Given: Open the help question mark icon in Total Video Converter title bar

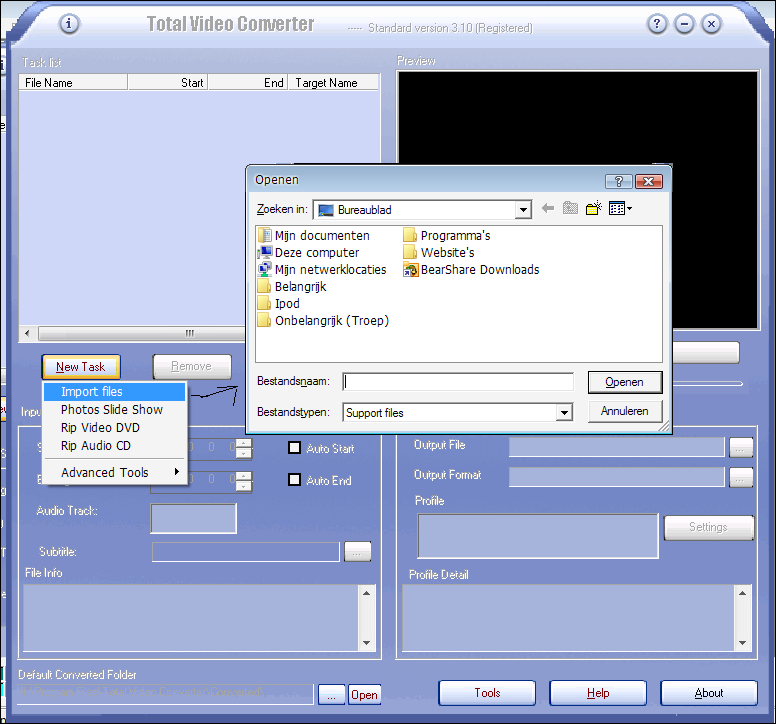Looking at the screenshot, I should [x=657, y=23].
